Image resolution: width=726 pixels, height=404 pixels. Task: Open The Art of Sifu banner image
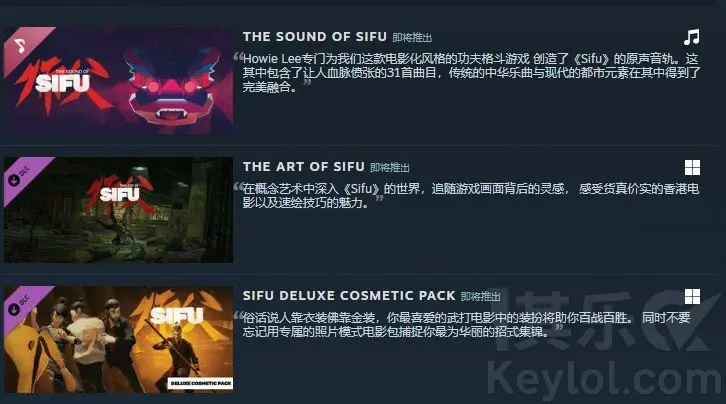point(119,210)
